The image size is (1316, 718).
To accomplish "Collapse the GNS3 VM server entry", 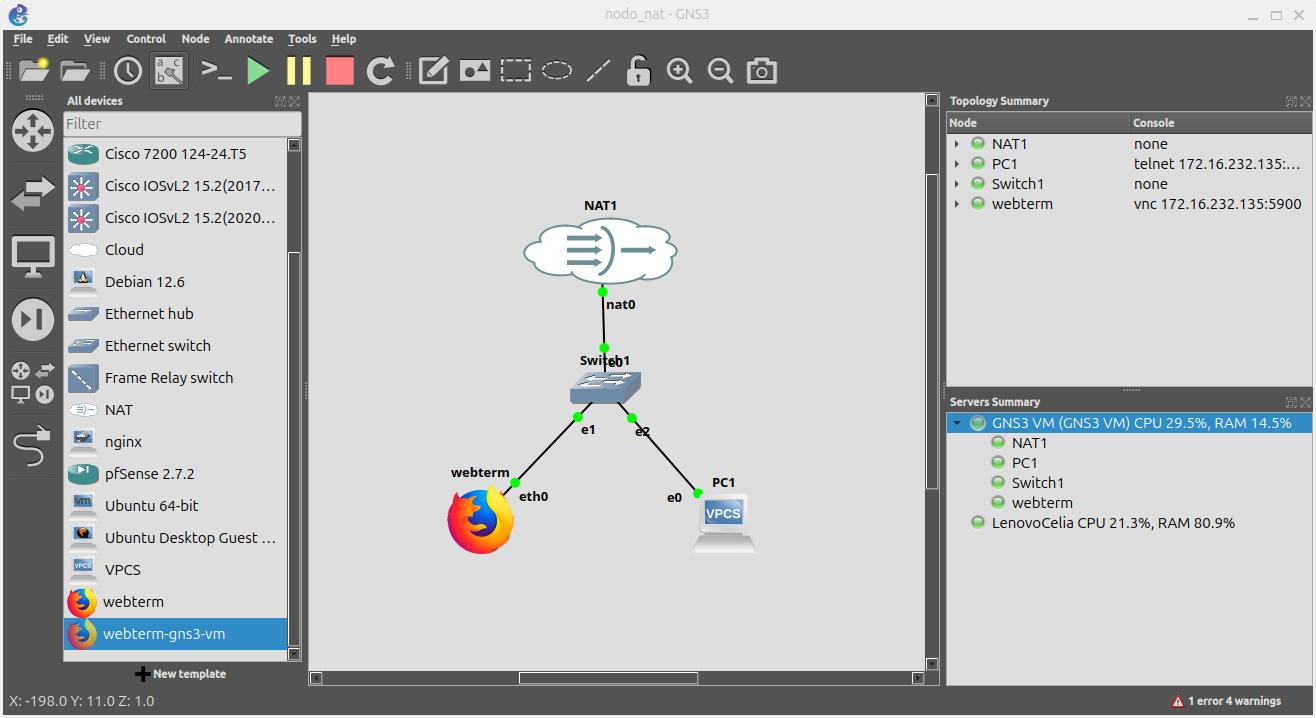I will pos(957,422).
